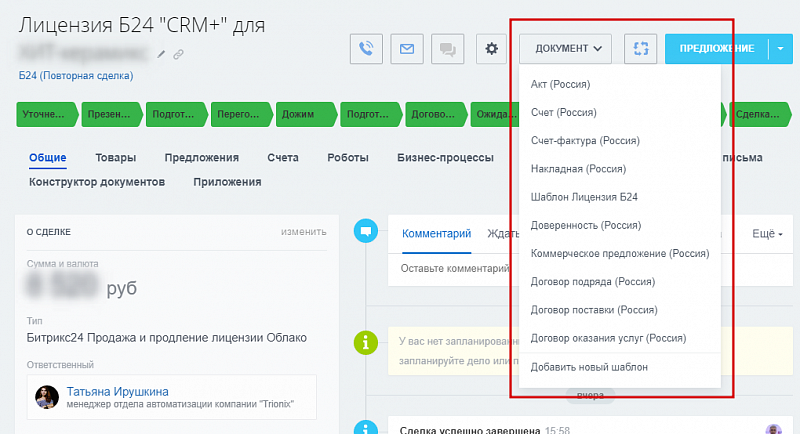The width and height of the screenshot is (800, 434).
Task: Open the Роботы tab
Action: [x=348, y=158]
